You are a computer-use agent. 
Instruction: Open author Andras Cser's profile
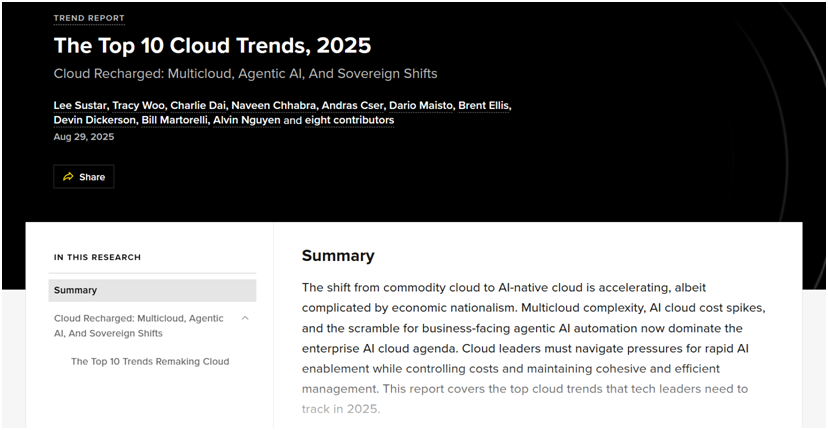[x=352, y=106]
